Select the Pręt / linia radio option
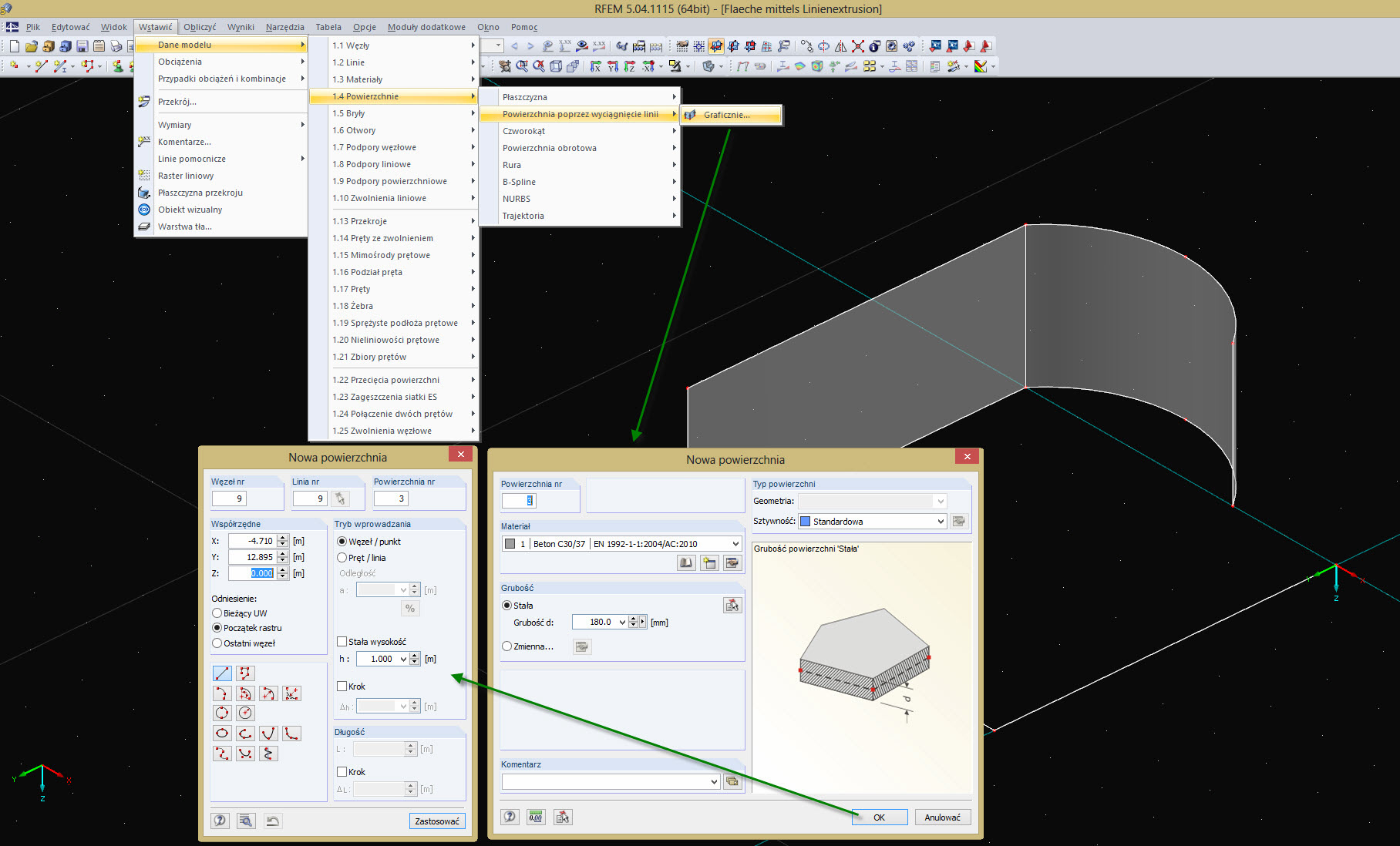The height and width of the screenshot is (846, 1400). coord(342,558)
